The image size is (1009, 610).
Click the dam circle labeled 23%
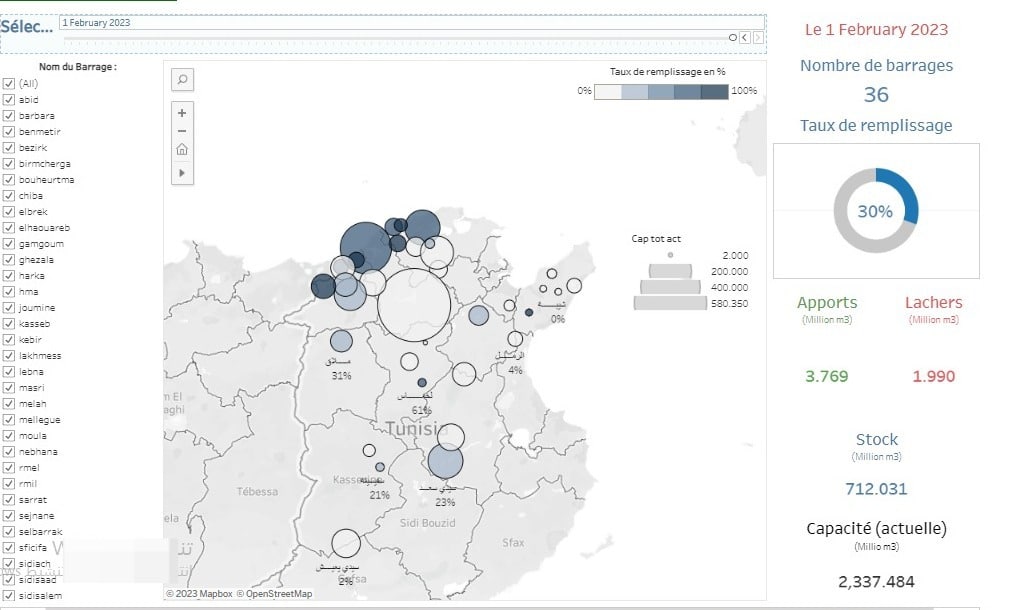pyautogui.click(x=445, y=462)
